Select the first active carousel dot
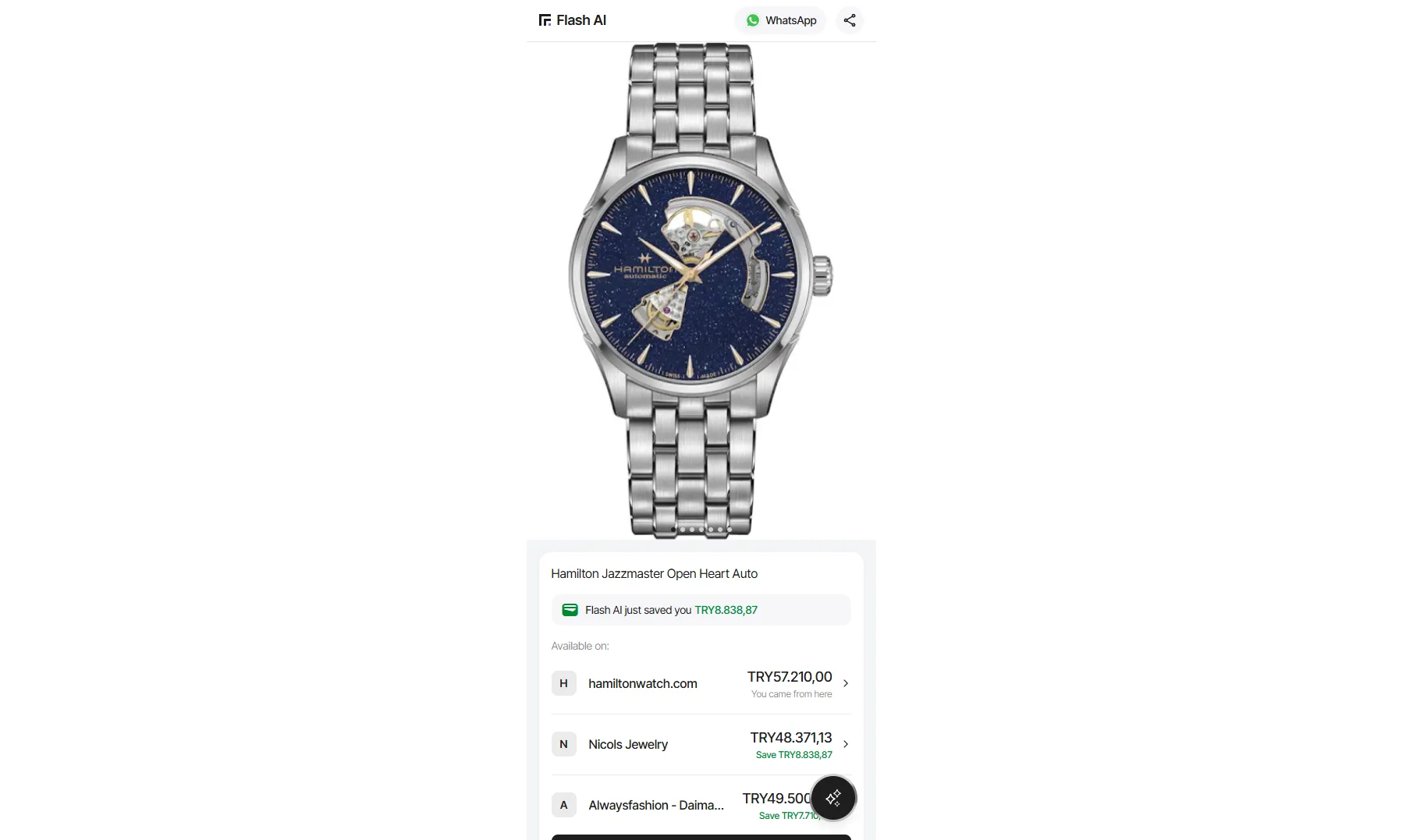 [x=673, y=530]
